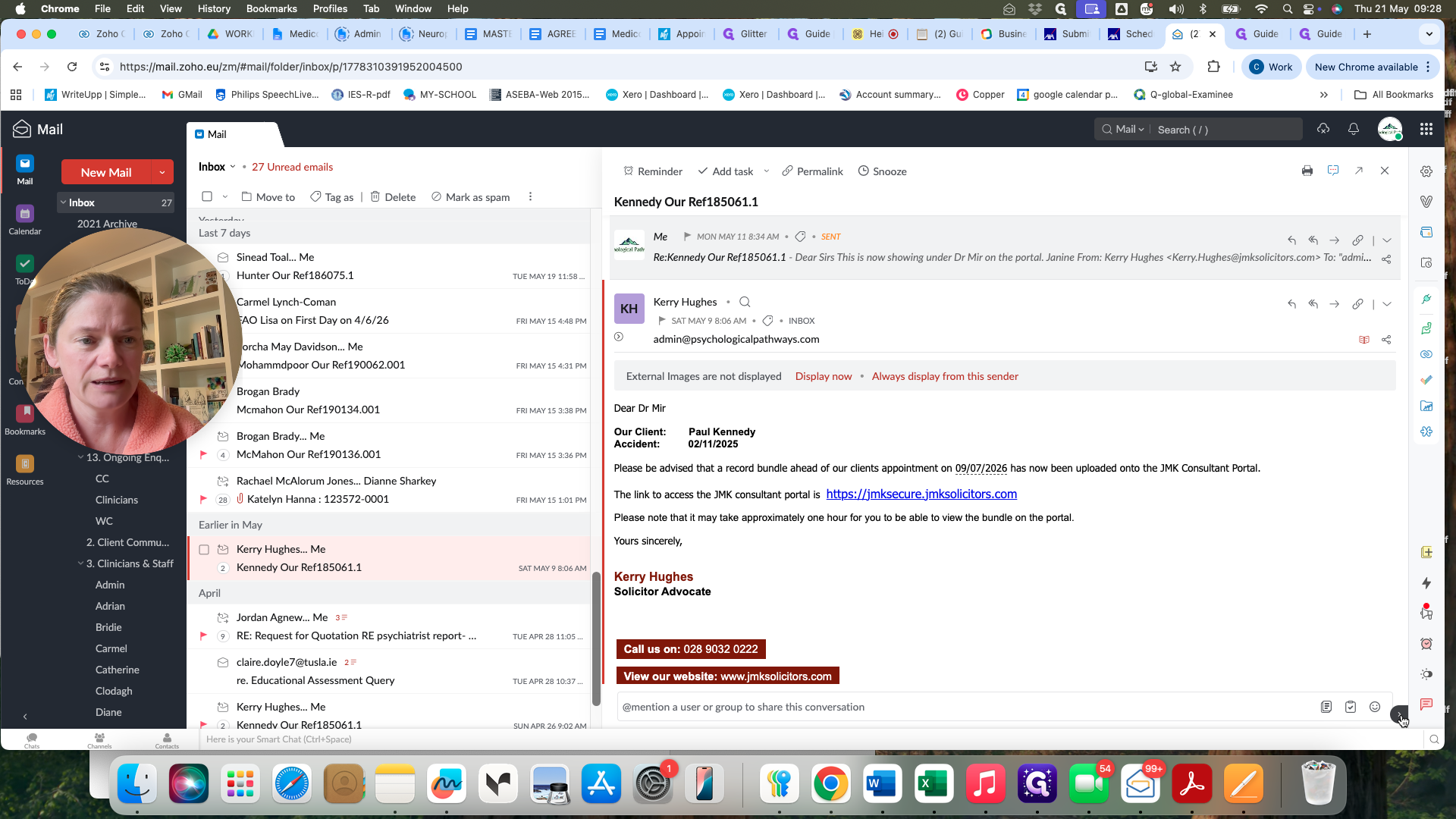Image resolution: width=1456 pixels, height=819 pixels.
Task: Open Zoho apps grid launcher
Action: 1426,130
